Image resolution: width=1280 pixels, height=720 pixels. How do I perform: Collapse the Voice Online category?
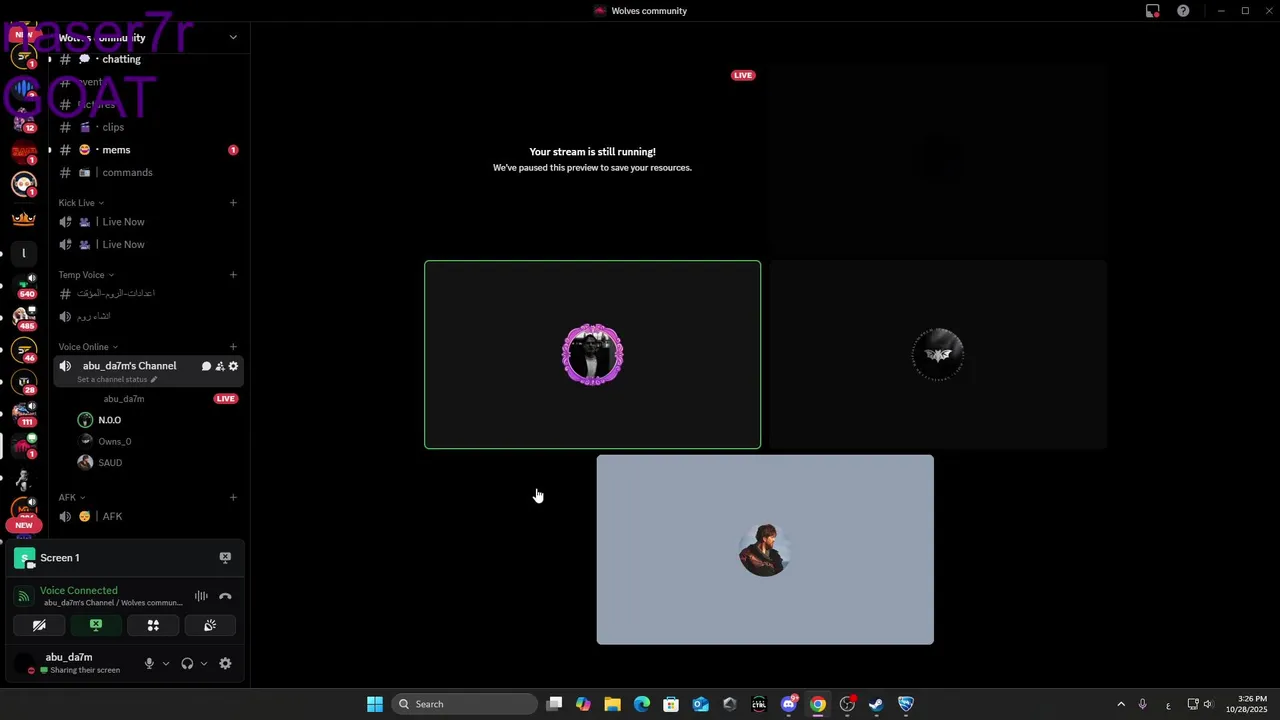click(88, 347)
